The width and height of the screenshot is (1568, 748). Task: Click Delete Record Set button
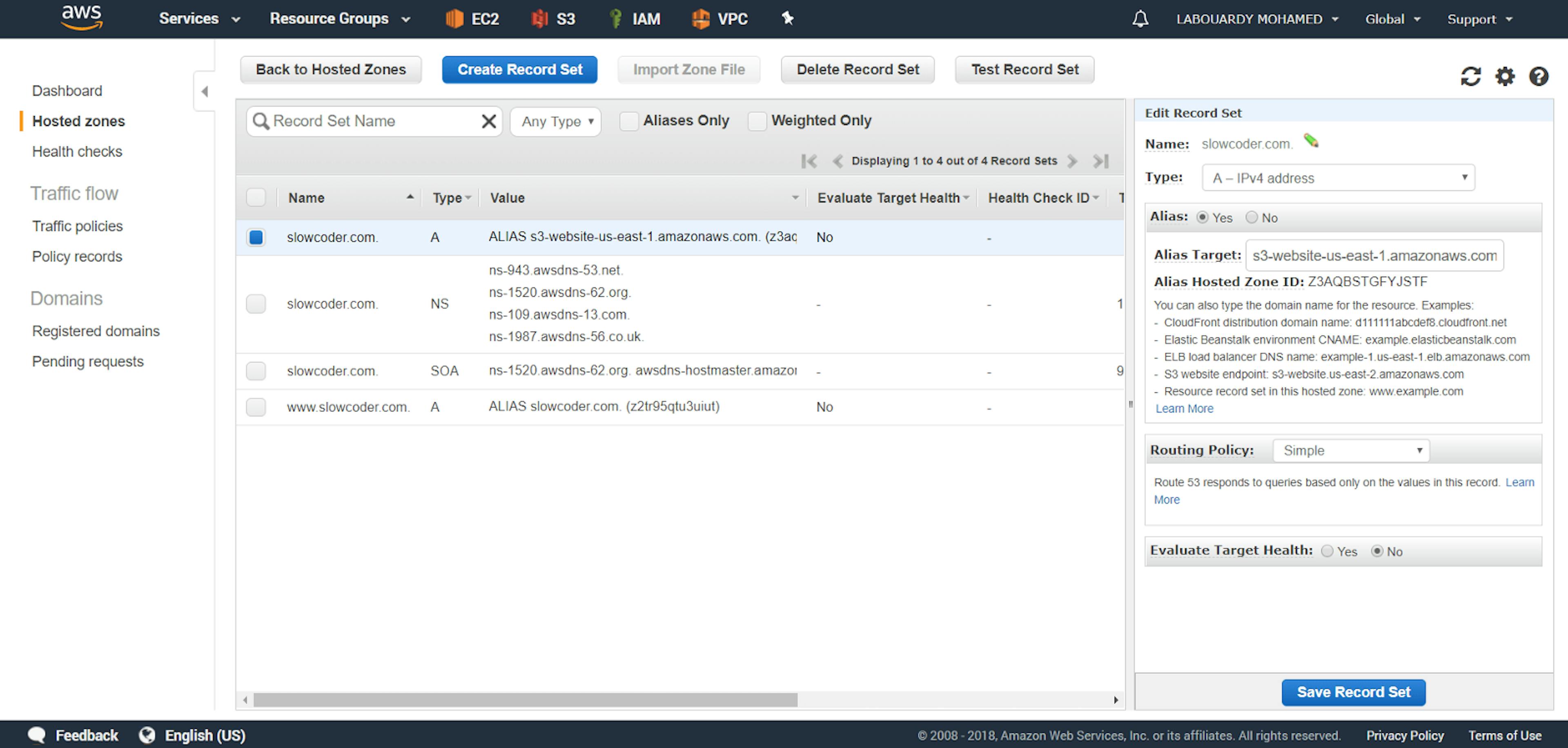coord(857,69)
